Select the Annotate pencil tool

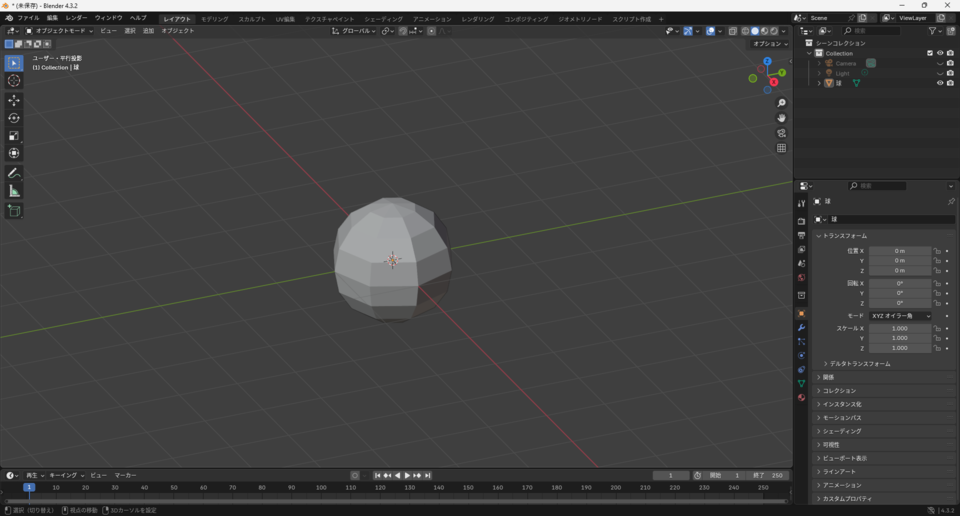click(13, 174)
